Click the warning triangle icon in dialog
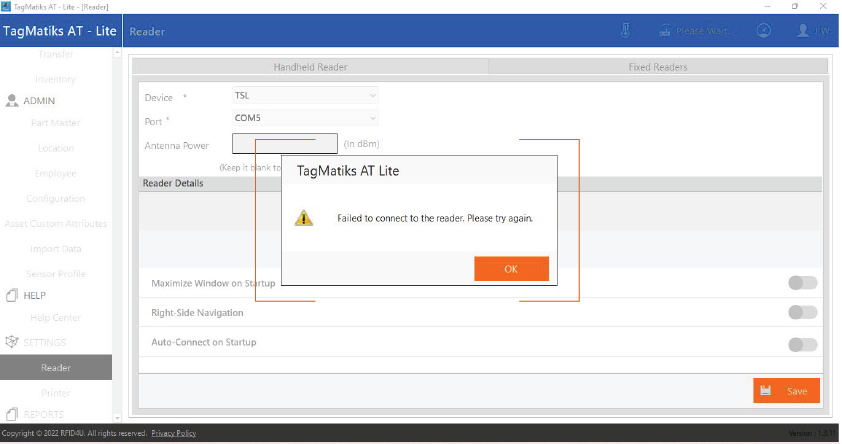842x444 pixels. [x=303, y=218]
